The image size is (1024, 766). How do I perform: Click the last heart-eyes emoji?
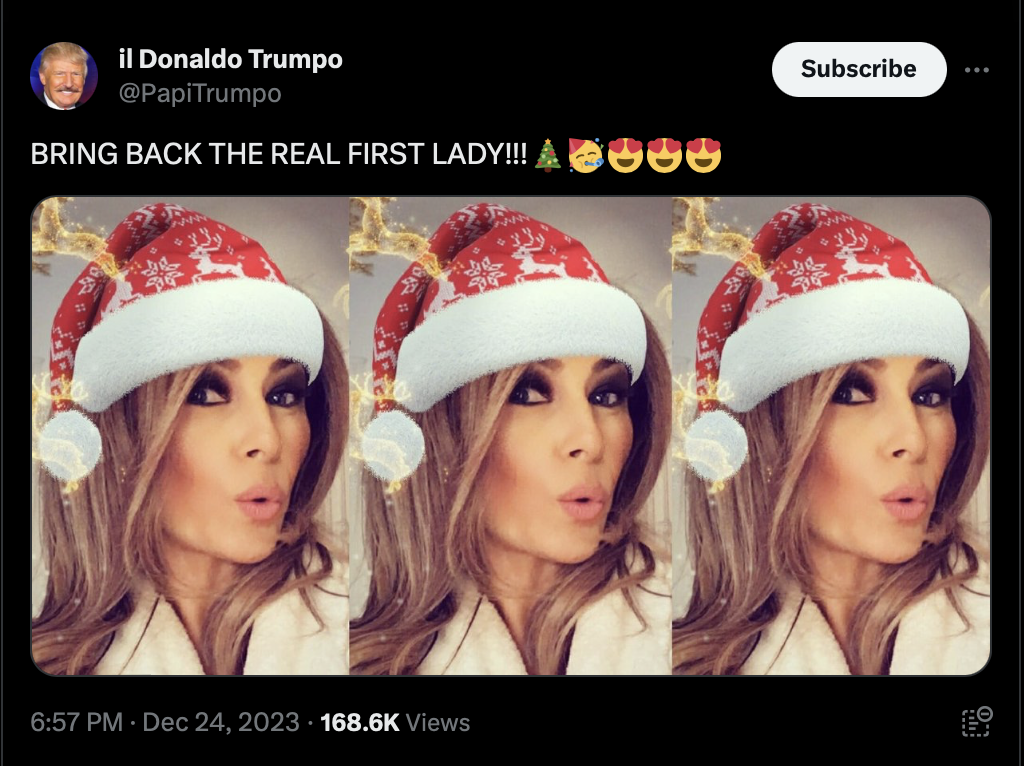(x=703, y=155)
